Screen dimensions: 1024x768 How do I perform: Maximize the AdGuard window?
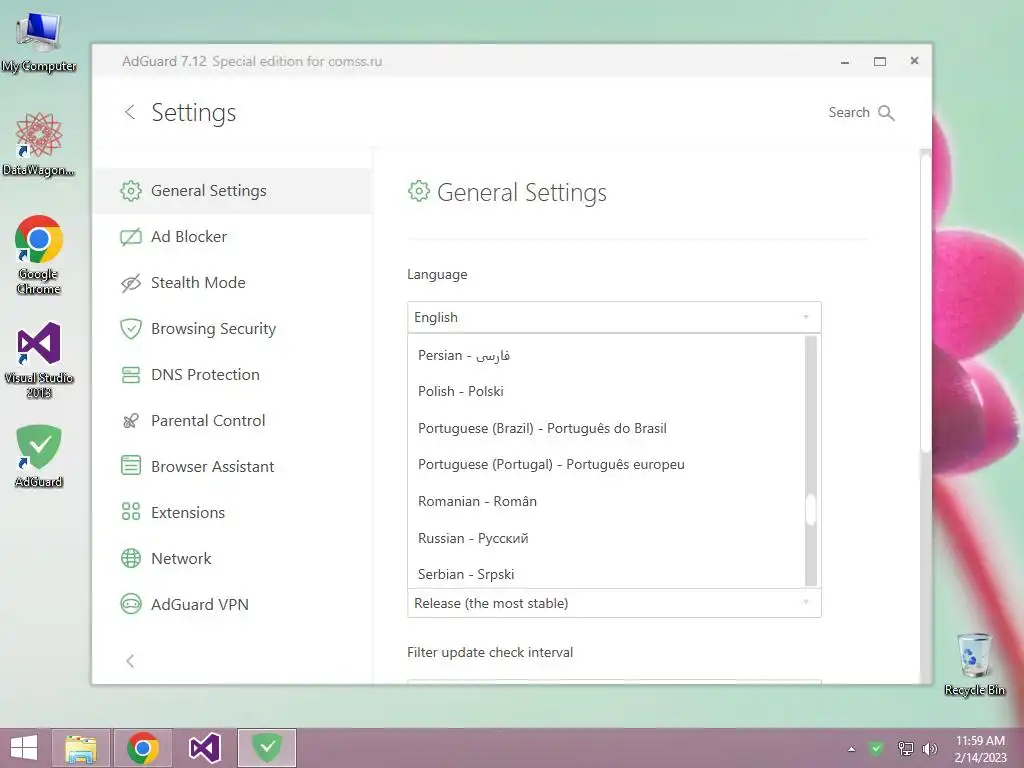[880, 61]
